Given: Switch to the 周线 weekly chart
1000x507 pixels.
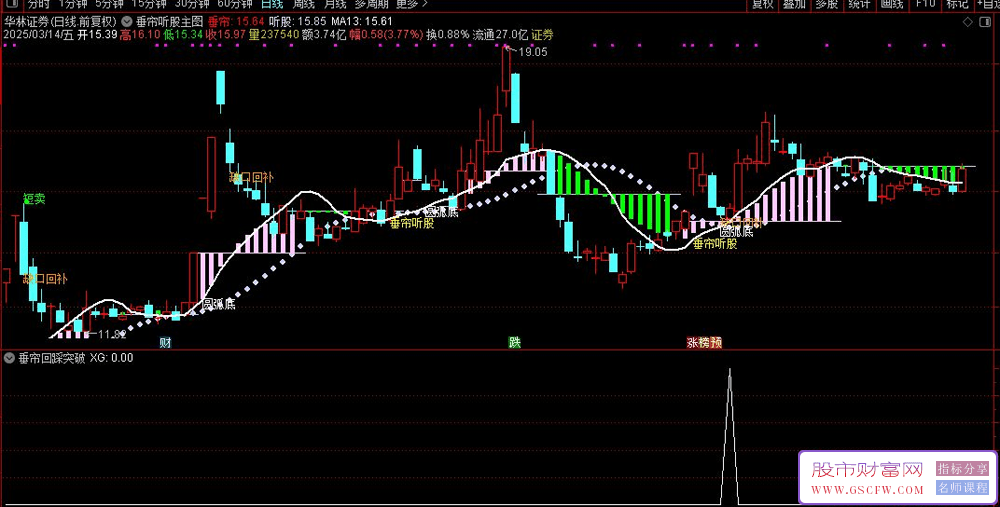Looking at the screenshot, I should 304,4.
